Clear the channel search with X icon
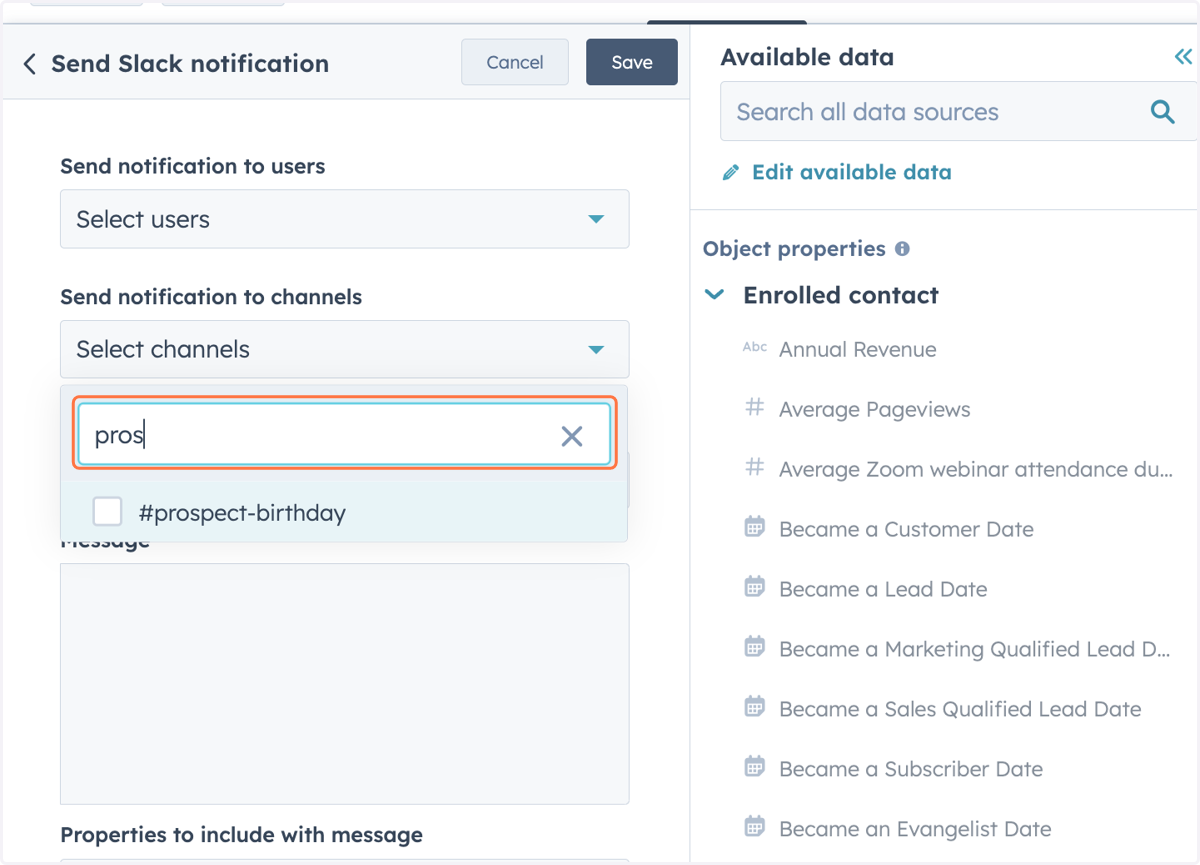Viewport: 1200px width, 865px height. coord(572,436)
